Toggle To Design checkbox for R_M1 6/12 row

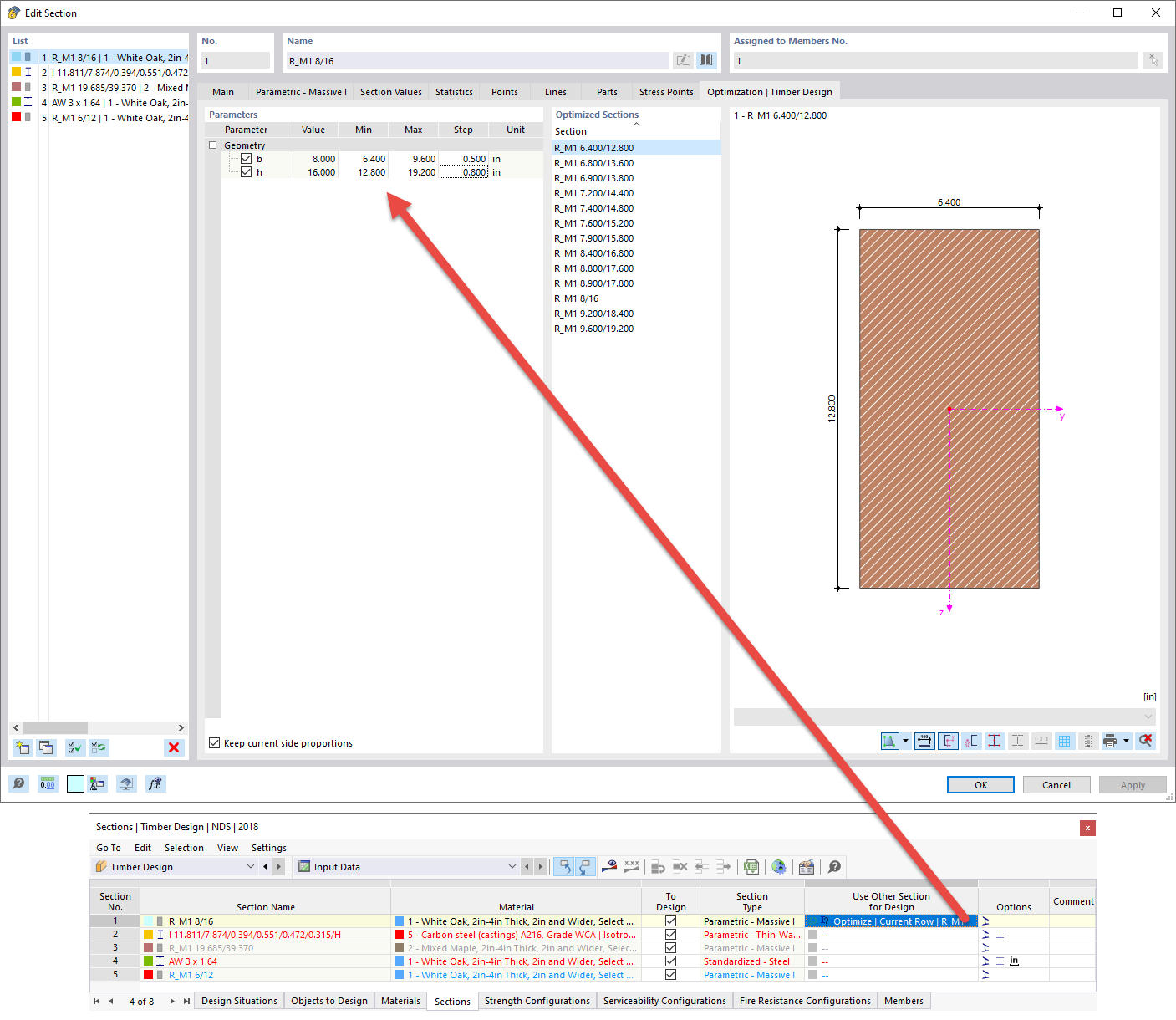point(670,975)
